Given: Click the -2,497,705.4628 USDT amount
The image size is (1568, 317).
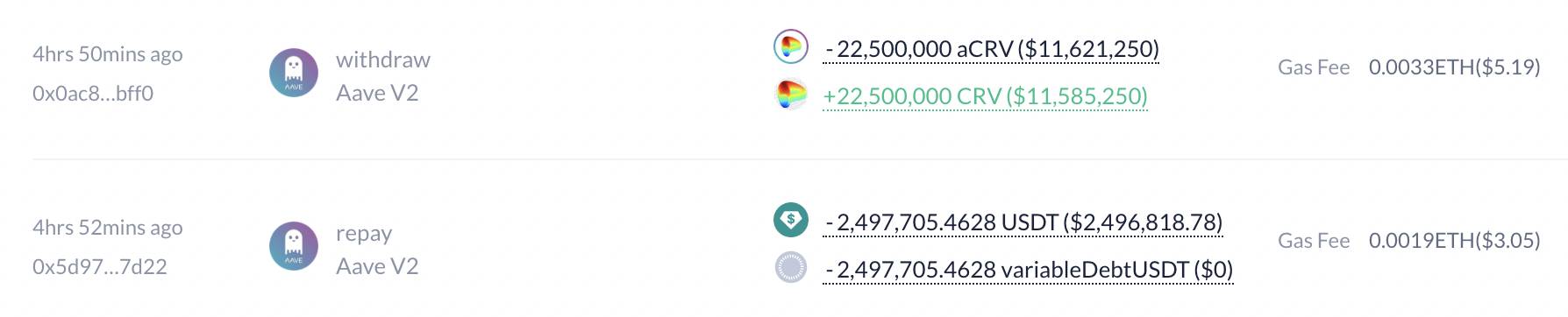Looking at the screenshot, I should click(1023, 222).
